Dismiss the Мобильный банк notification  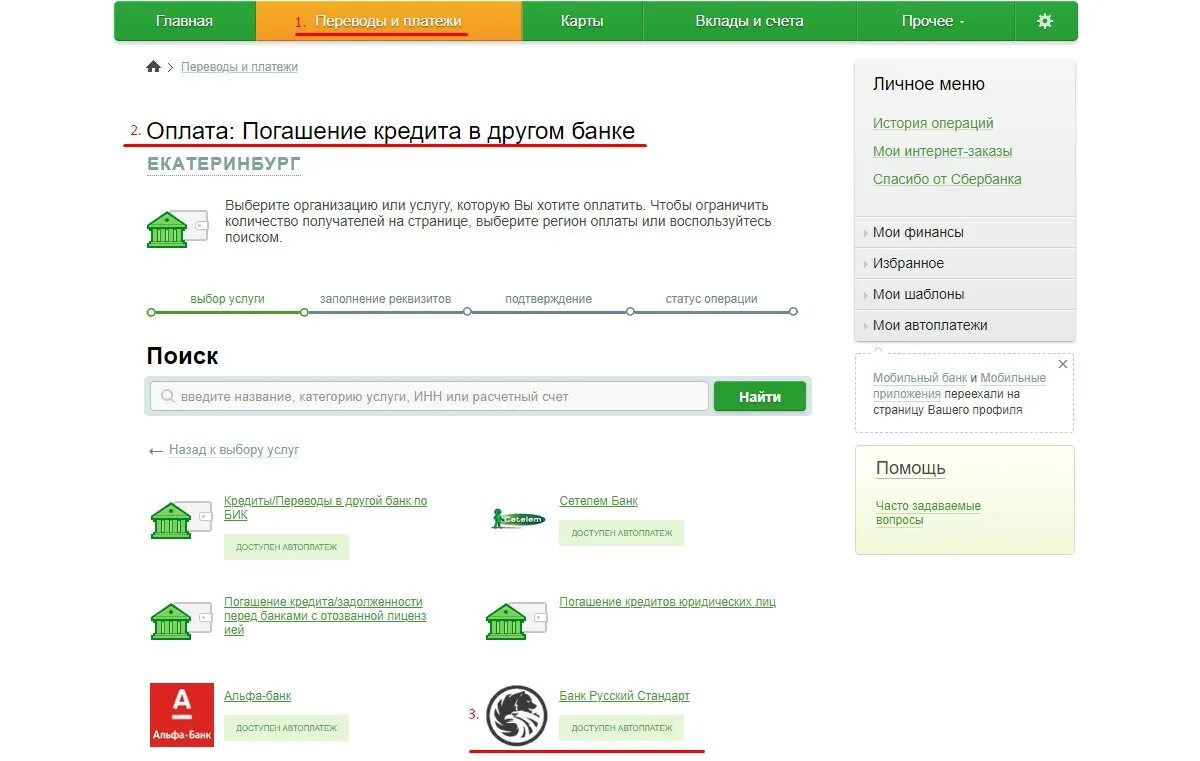pos(1062,363)
